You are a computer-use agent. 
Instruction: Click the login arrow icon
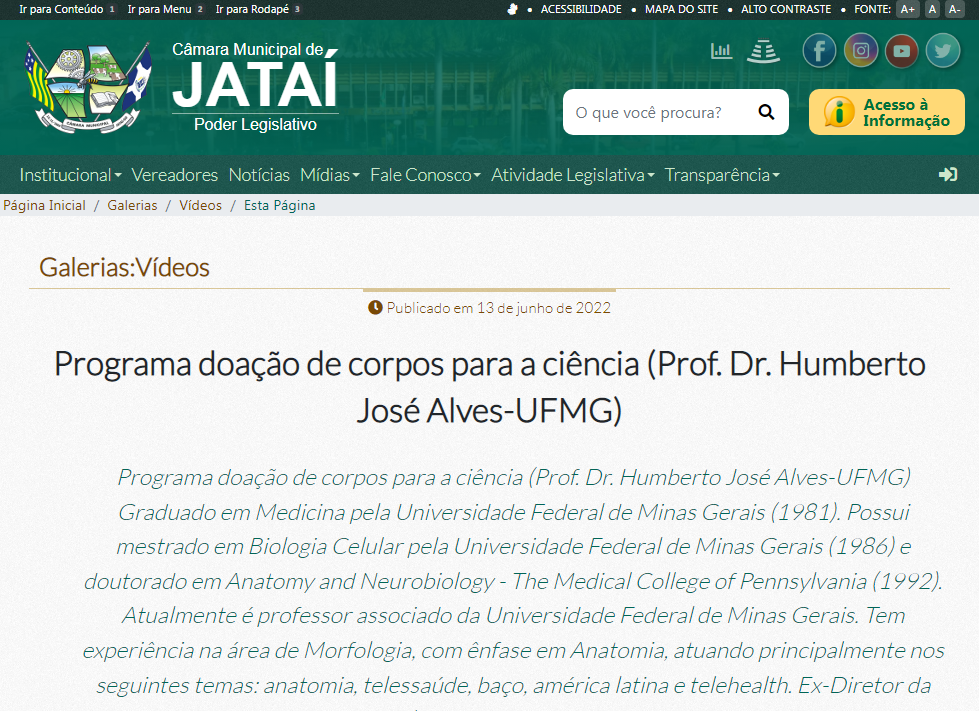click(948, 175)
